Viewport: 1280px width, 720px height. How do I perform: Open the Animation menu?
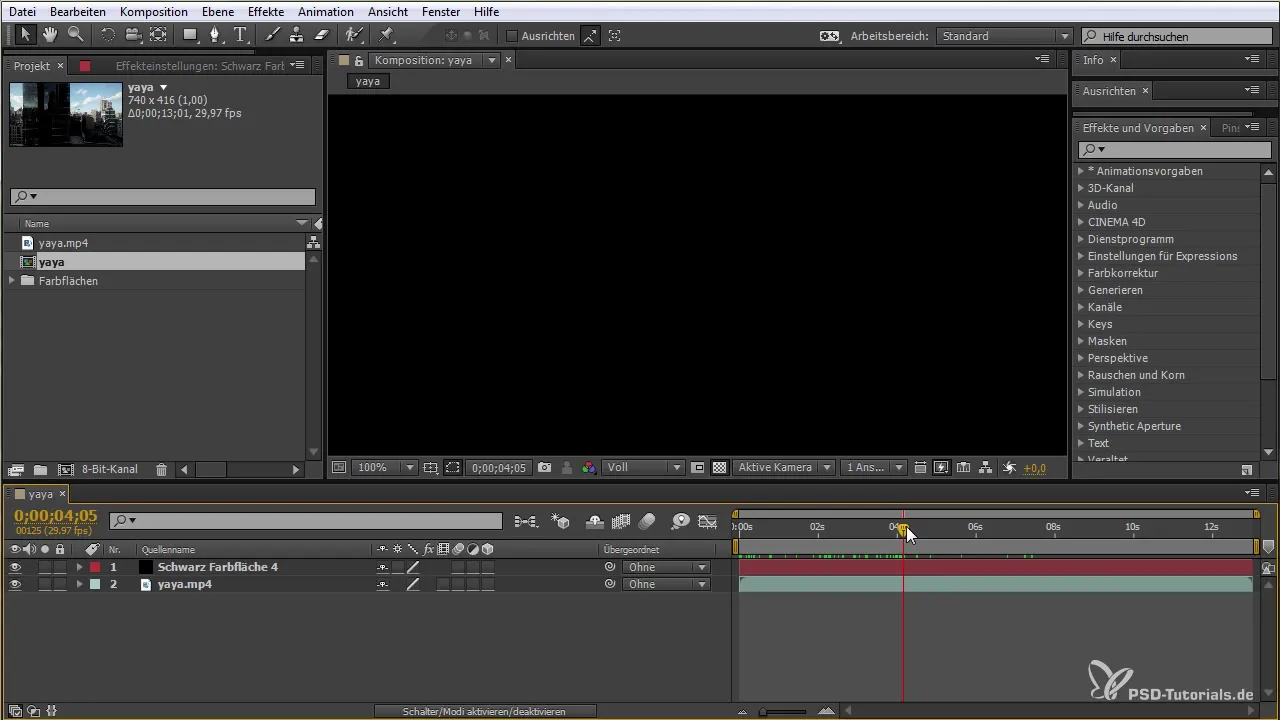tap(325, 12)
